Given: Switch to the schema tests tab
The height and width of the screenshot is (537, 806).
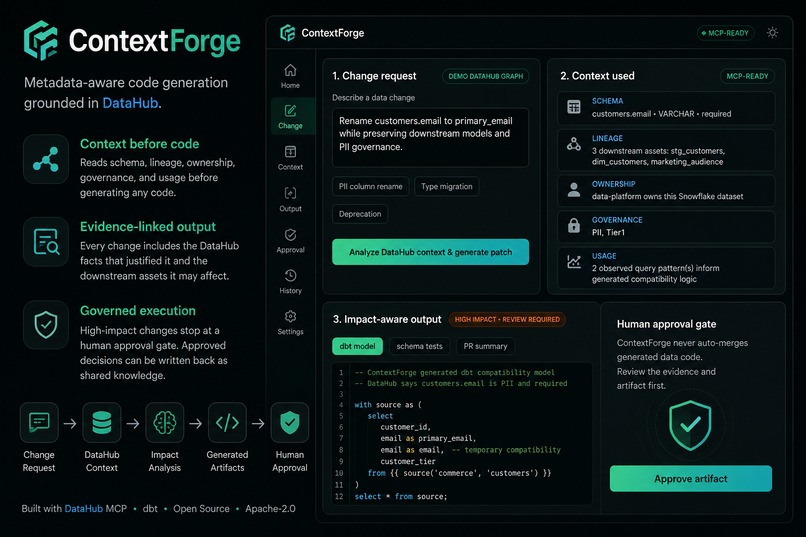Looking at the screenshot, I should 419,346.
